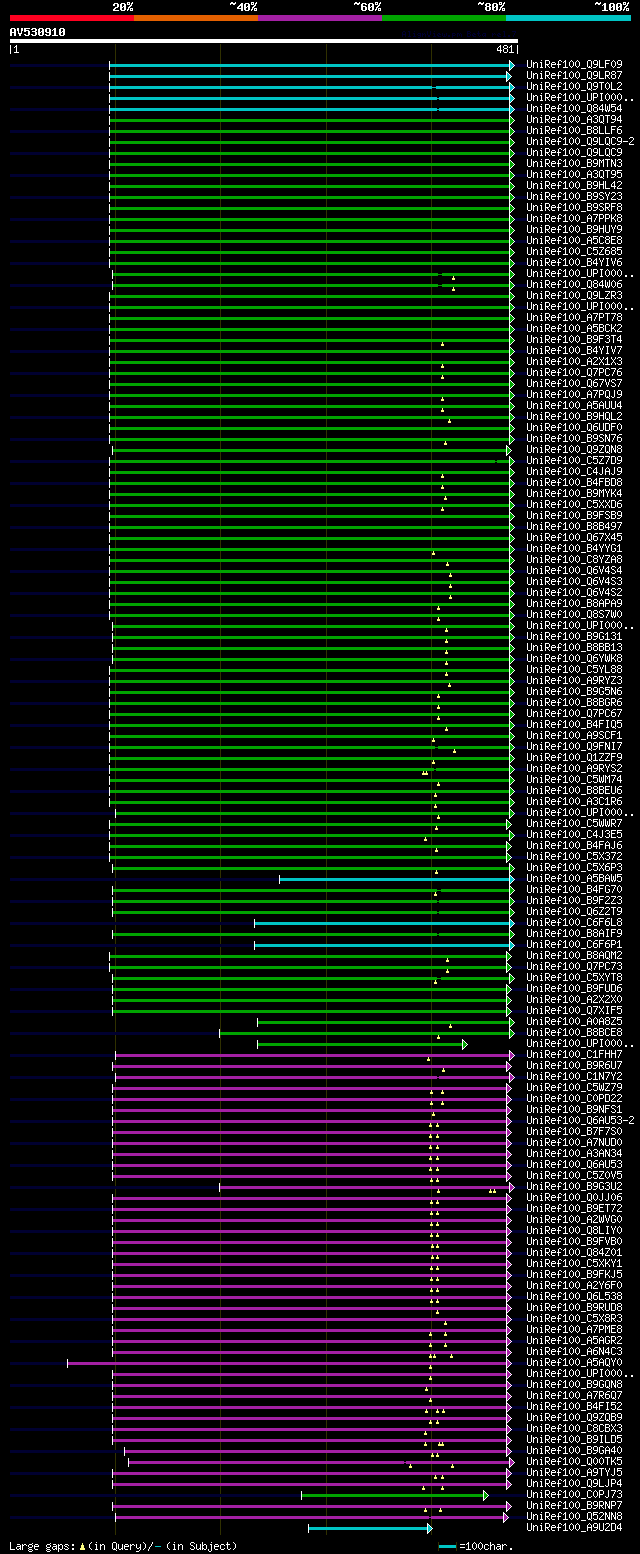Open hit UniRef100_Q9T0L2
This screenshot has width=640, height=1554.
[x=574, y=86]
